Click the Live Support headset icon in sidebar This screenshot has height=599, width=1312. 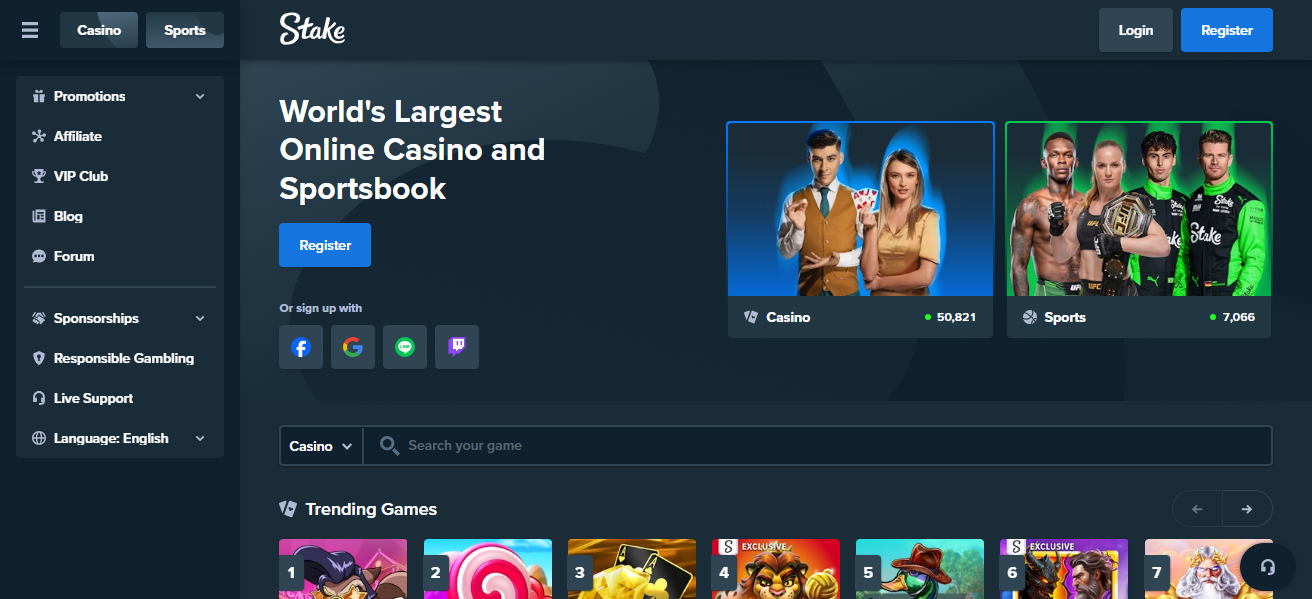pyautogui.click(x=39, y=398)
